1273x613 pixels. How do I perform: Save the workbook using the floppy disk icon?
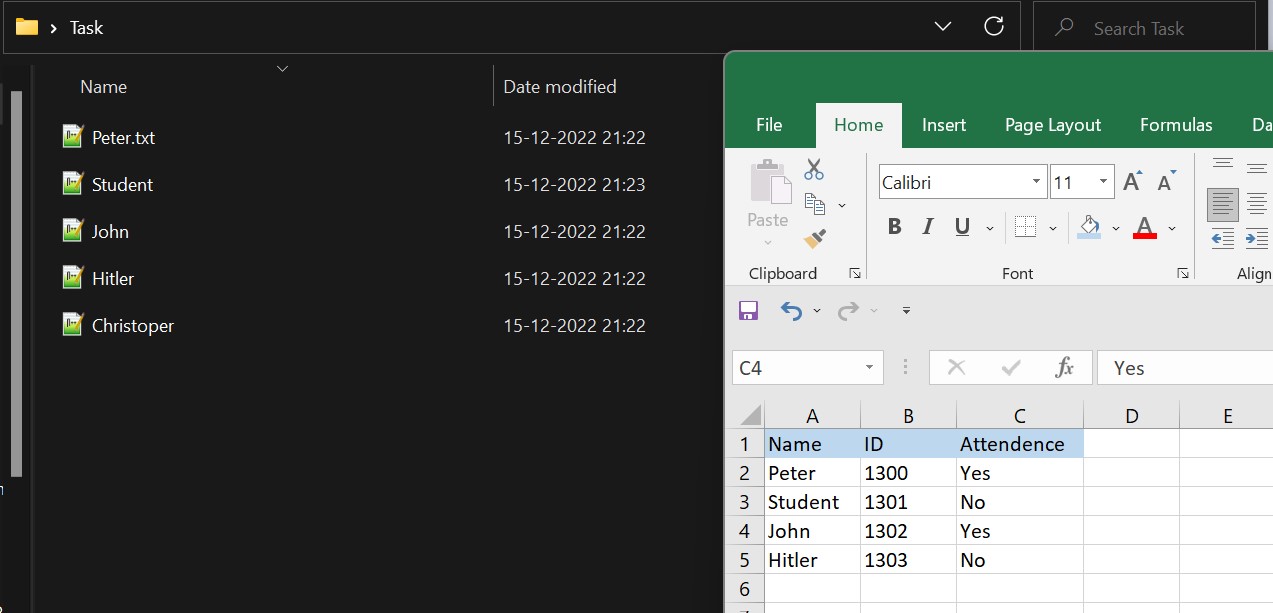(748, 311)
